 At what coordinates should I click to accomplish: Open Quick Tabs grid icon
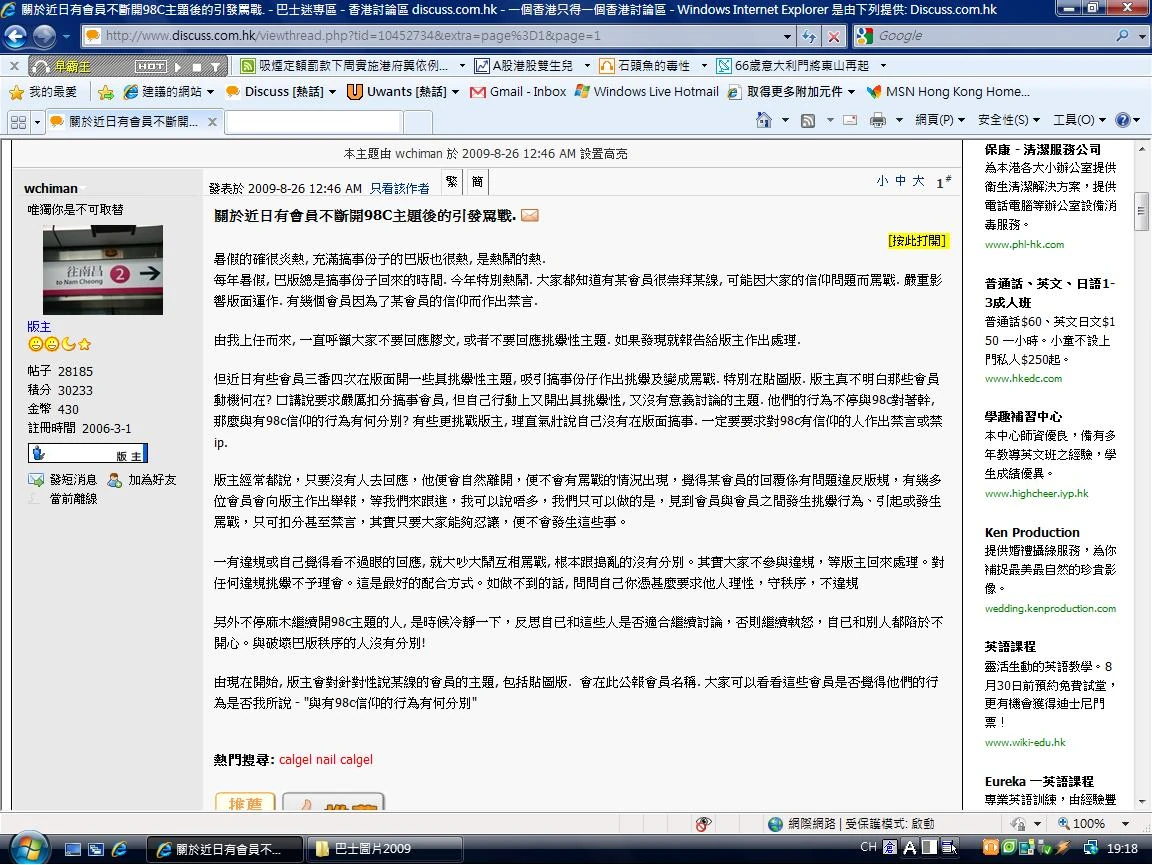pyautogui.click(x=18, y=121)
